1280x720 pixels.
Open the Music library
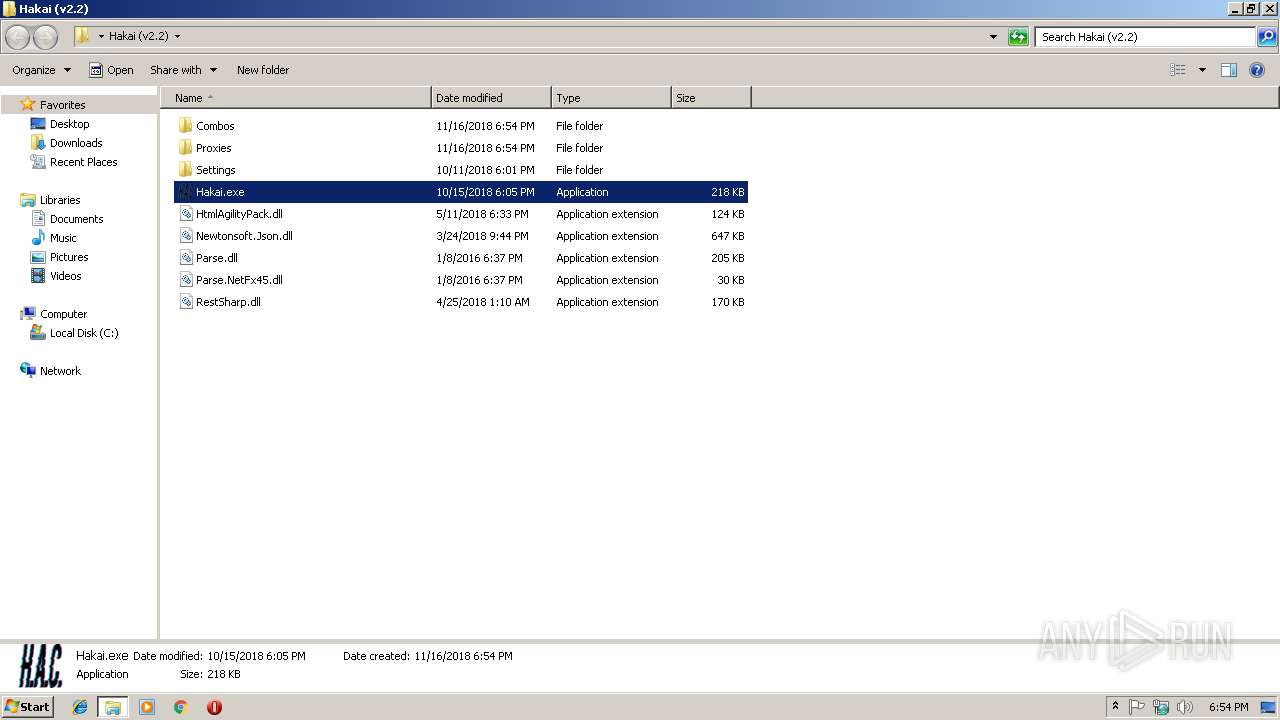coord(63,238)
